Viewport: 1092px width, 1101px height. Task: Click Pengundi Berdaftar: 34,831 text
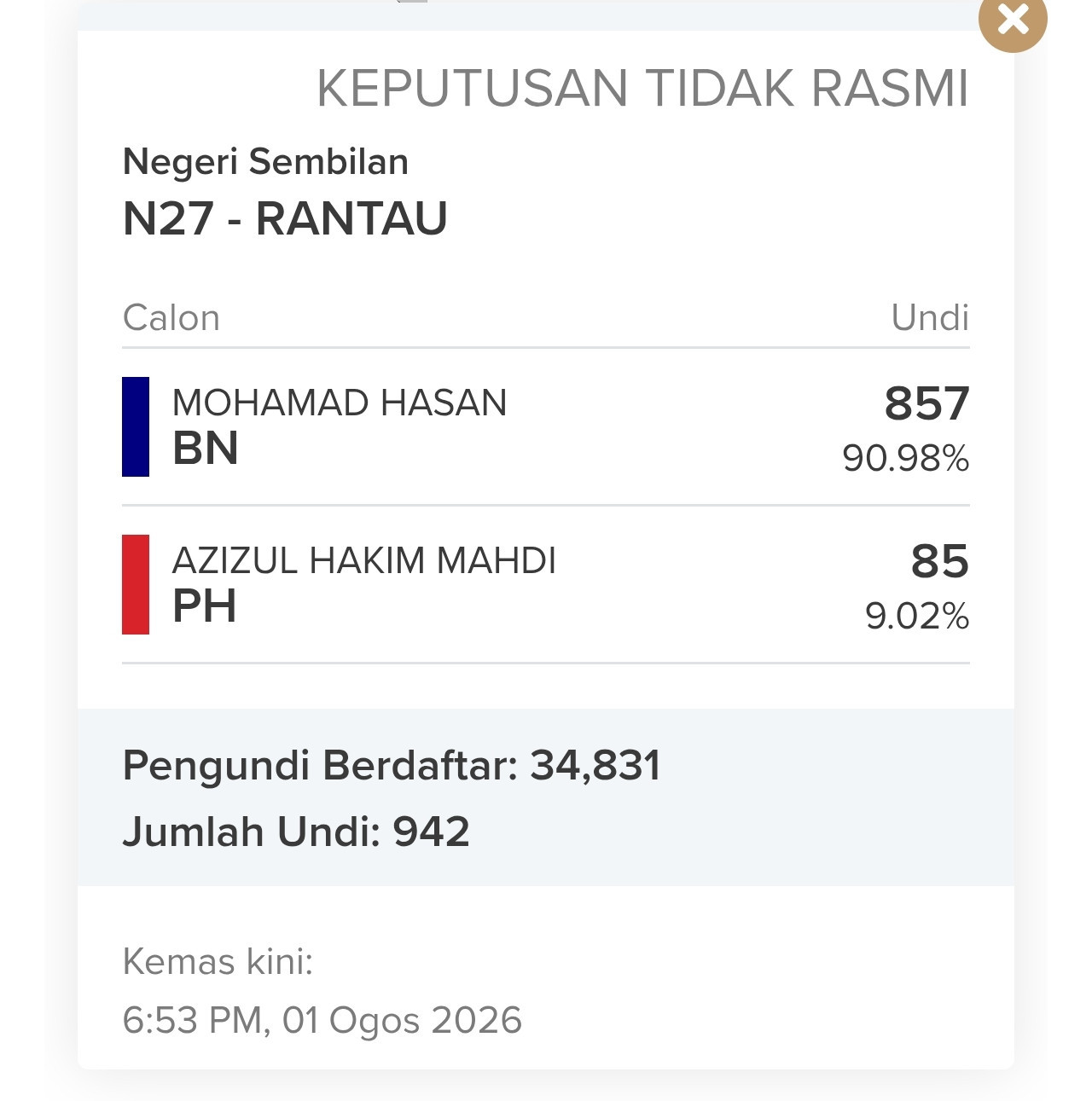click(x=392, y=765)
